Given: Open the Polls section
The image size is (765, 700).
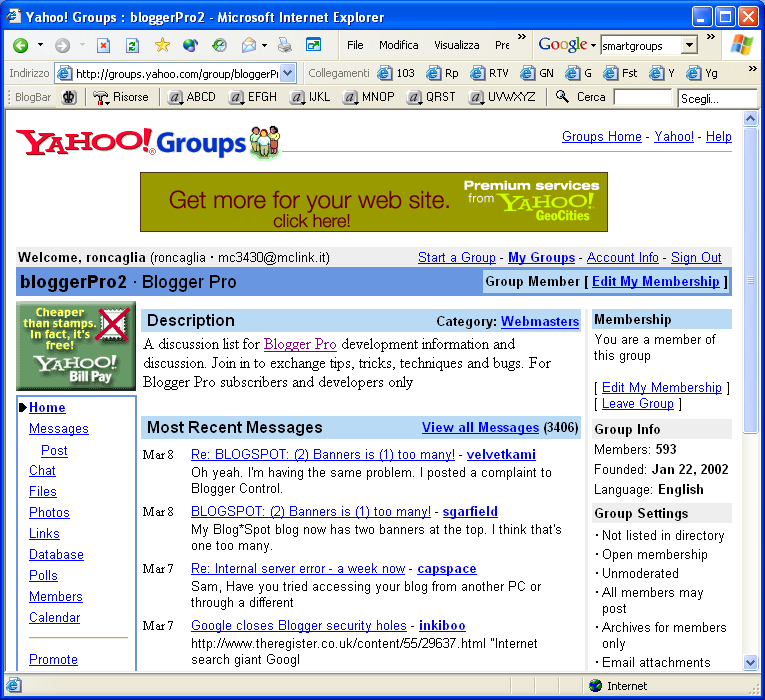Looking at the screenshot, I should [x=43, y=575].
